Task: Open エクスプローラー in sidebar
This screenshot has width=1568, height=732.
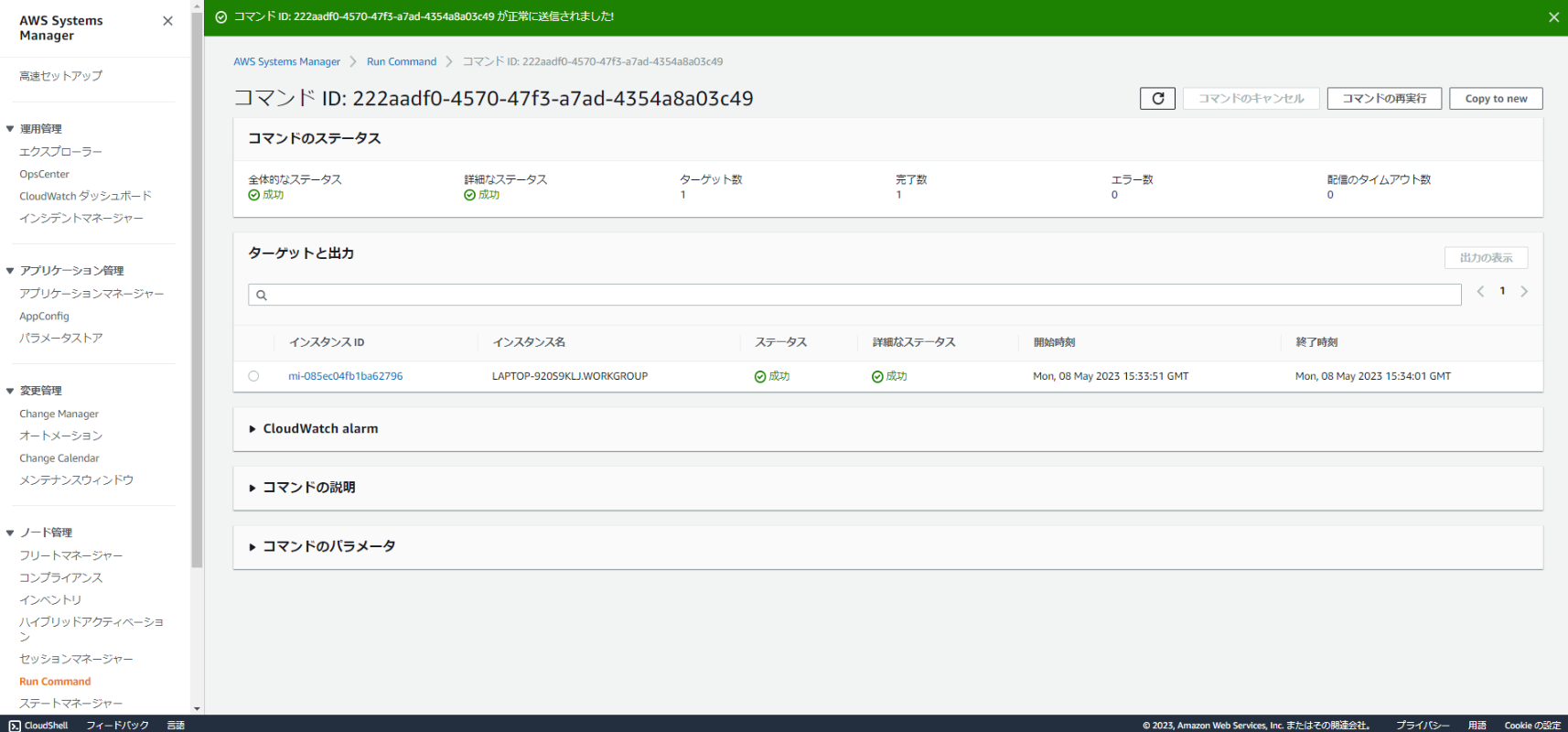Action: point(60,152)
